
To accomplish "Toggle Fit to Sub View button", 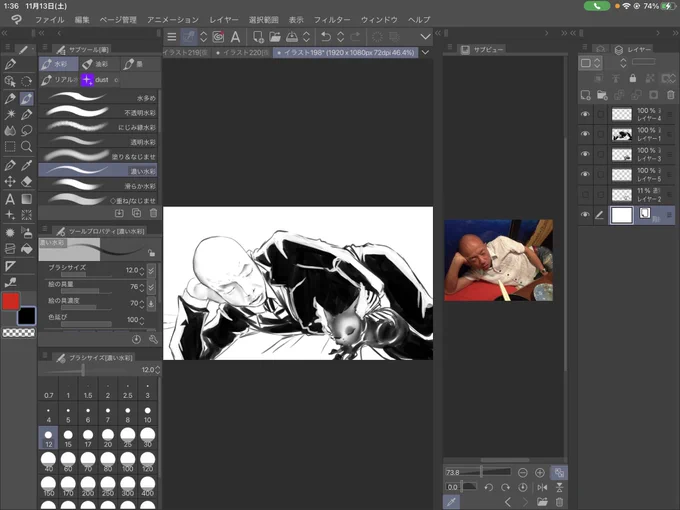I will 559,472.
